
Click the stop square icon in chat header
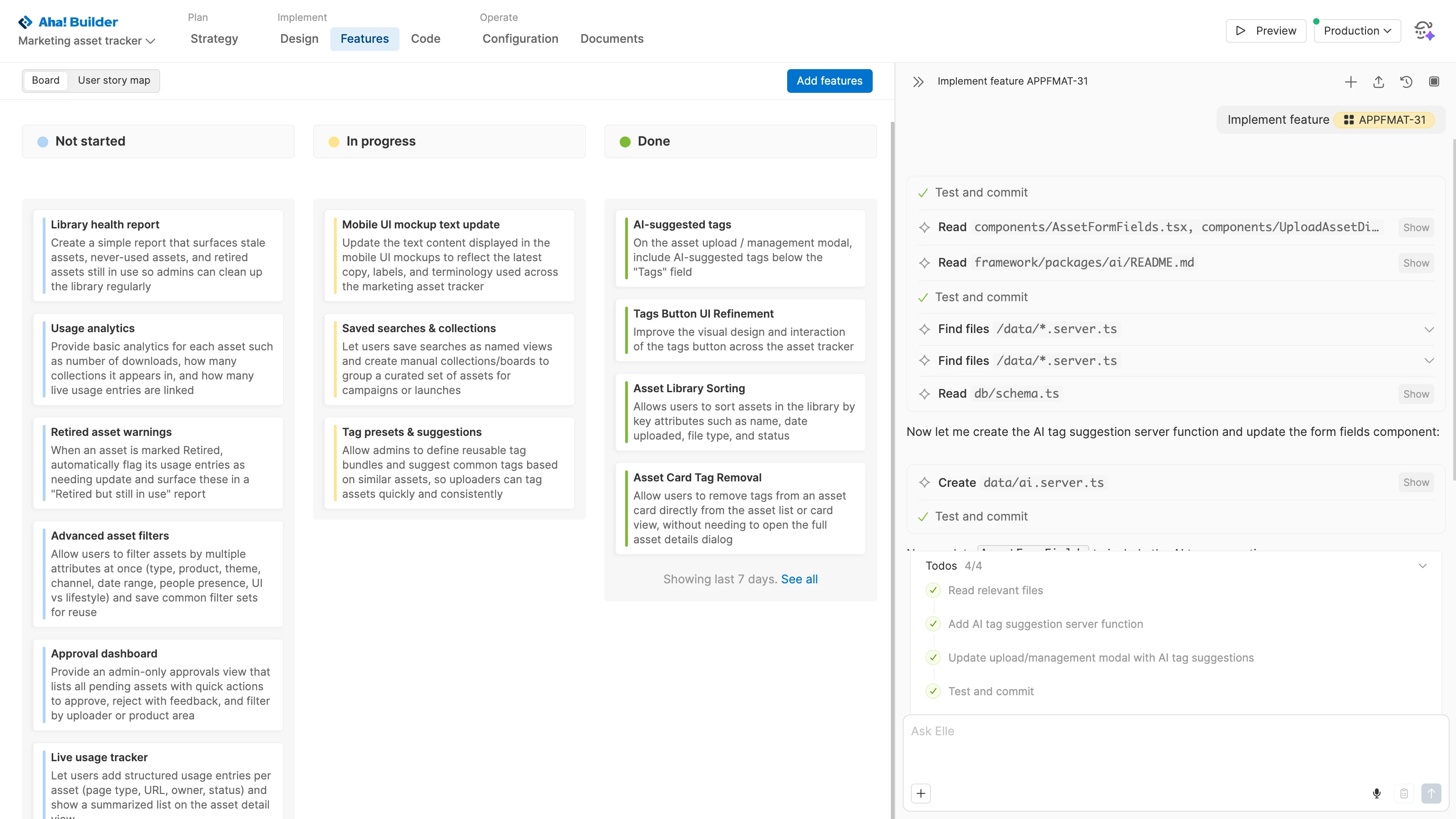[1433, 81]
